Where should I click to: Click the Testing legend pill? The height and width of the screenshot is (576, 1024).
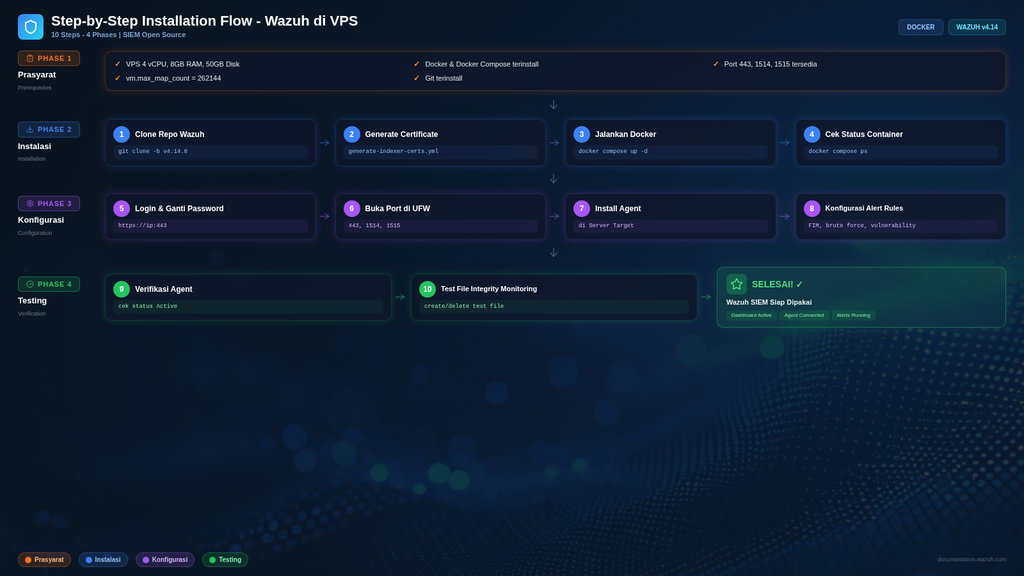pyautogui.click(x=225, y=560)
